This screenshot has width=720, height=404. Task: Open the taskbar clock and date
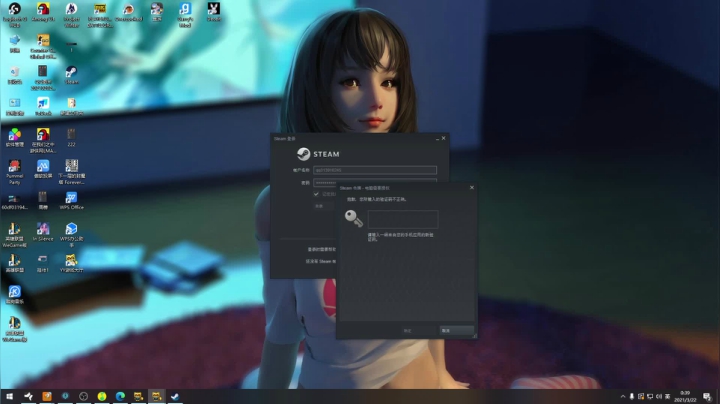coord(685,396)
